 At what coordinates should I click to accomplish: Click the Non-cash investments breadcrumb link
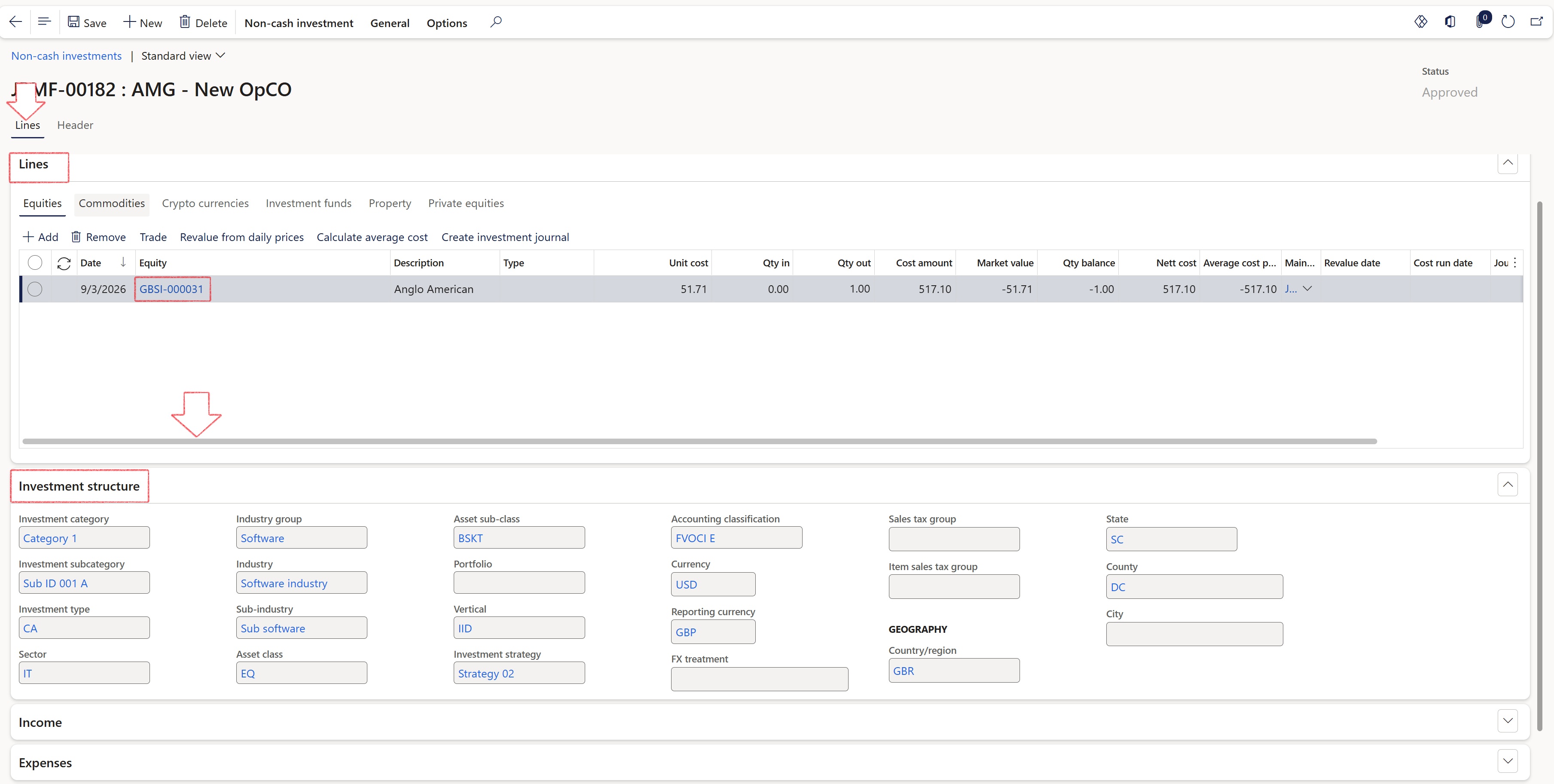pos(66,56)
